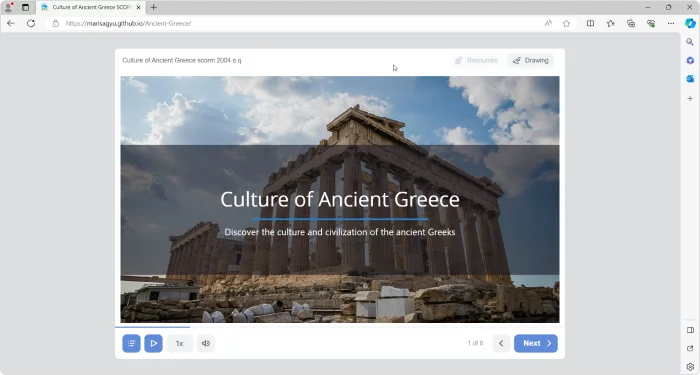
Task: Open Outlook in the sidebar
Action: [690, 79]
